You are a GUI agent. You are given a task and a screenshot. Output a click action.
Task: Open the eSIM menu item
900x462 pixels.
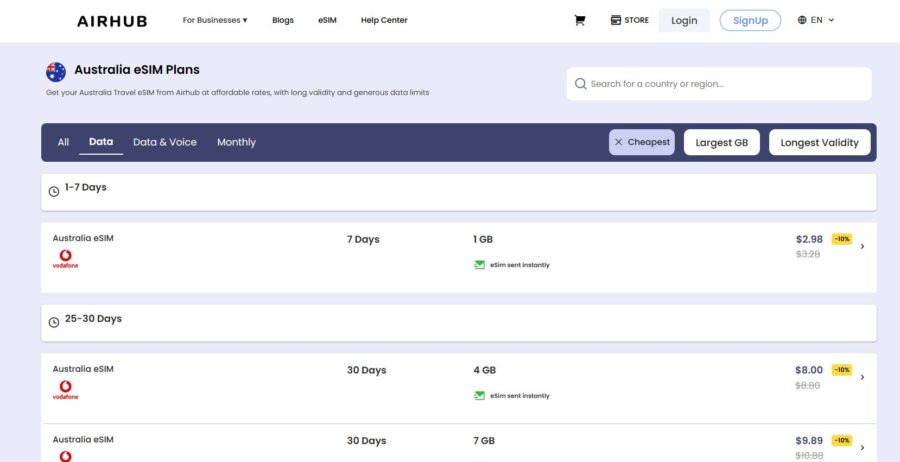tap(327, 20)
